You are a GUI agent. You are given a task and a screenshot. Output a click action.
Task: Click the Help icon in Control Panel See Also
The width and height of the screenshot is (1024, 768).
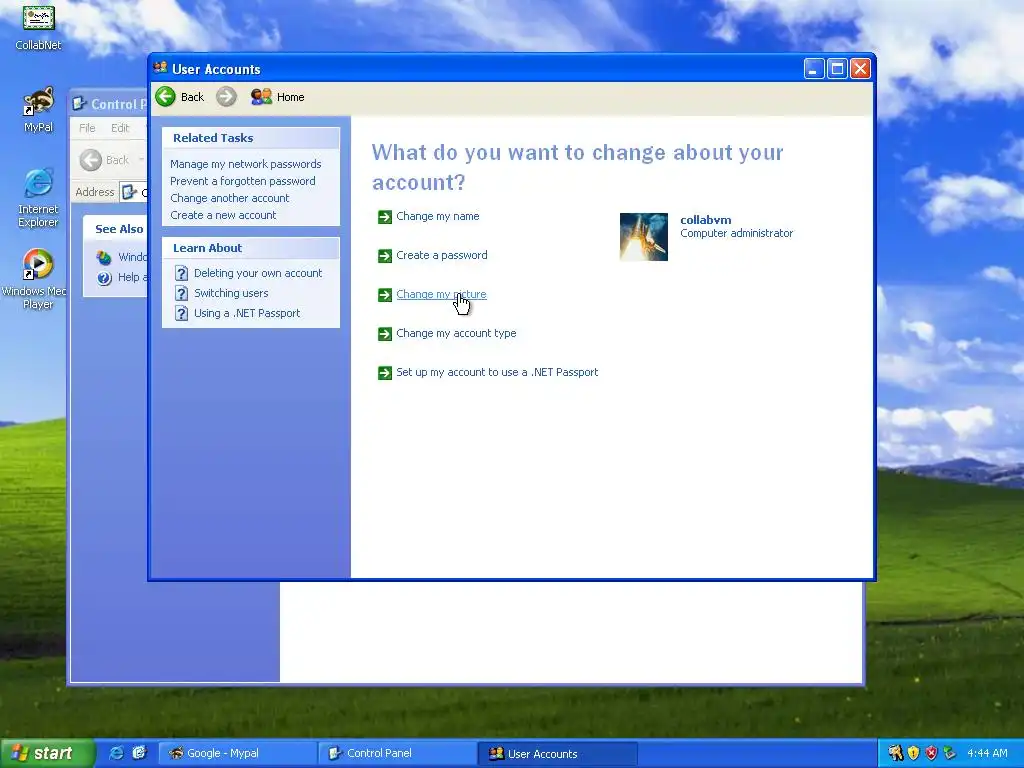coord(104,278)
